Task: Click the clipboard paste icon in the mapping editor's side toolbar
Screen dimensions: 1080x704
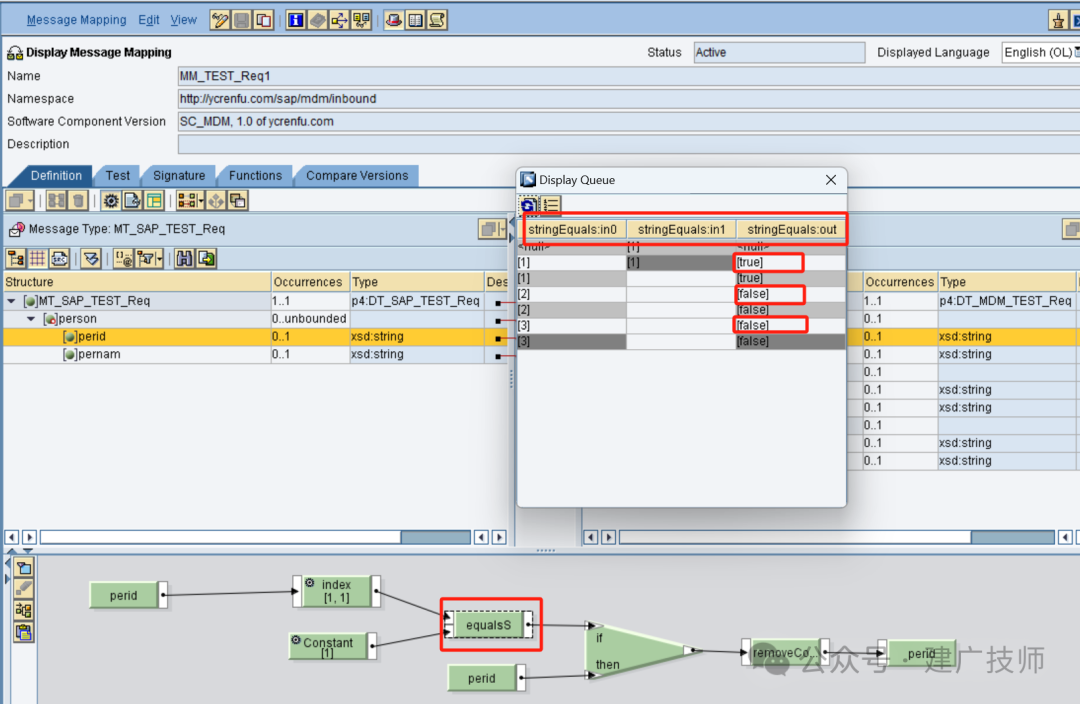Action: (24, 632)
